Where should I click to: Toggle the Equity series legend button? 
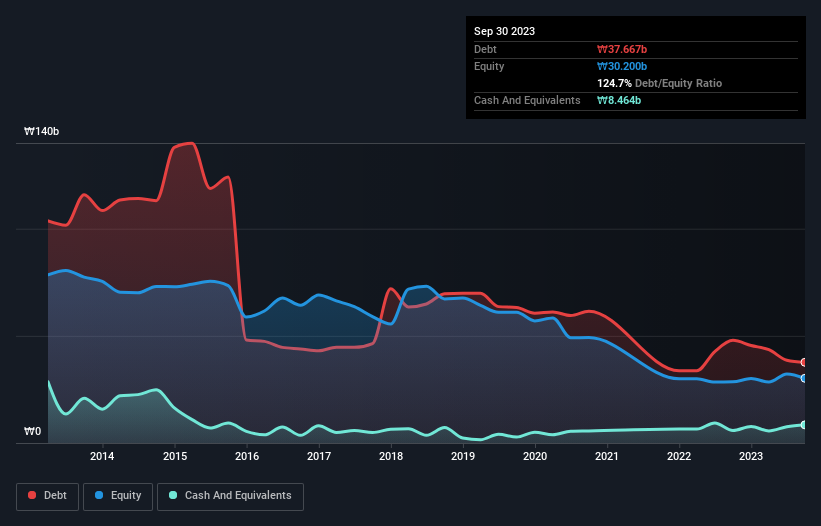[118, 496]
